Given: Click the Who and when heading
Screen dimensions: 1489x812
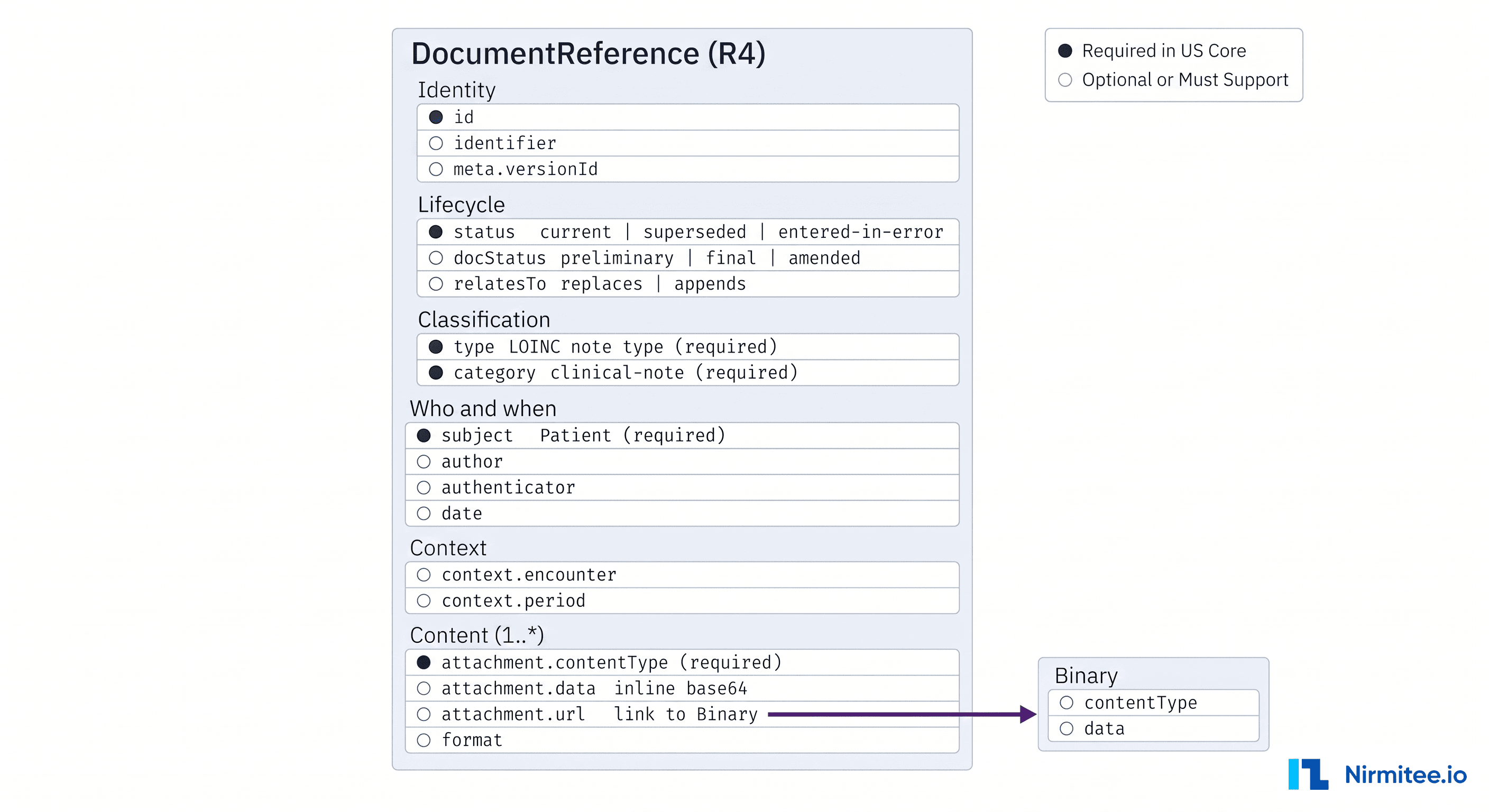Looking at the screenshot, I should click(483, 409).
